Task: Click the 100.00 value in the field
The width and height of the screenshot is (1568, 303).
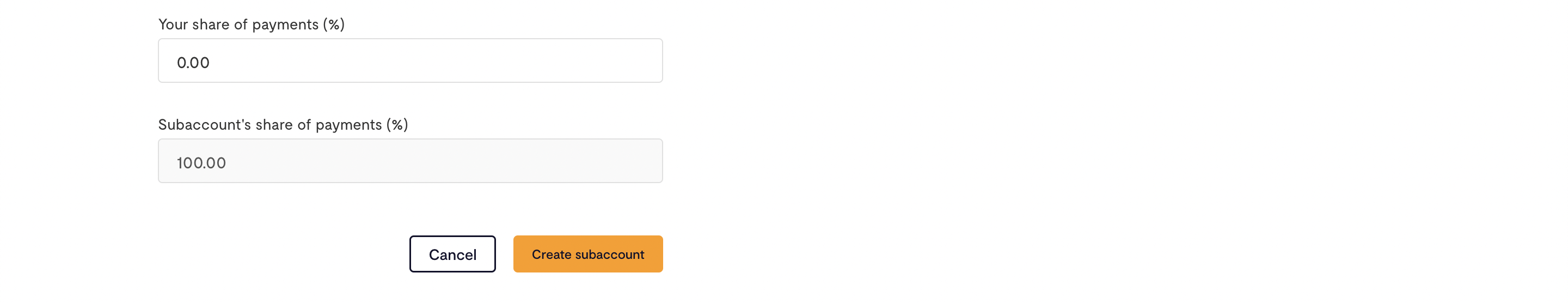Action: tap(201, 163)
